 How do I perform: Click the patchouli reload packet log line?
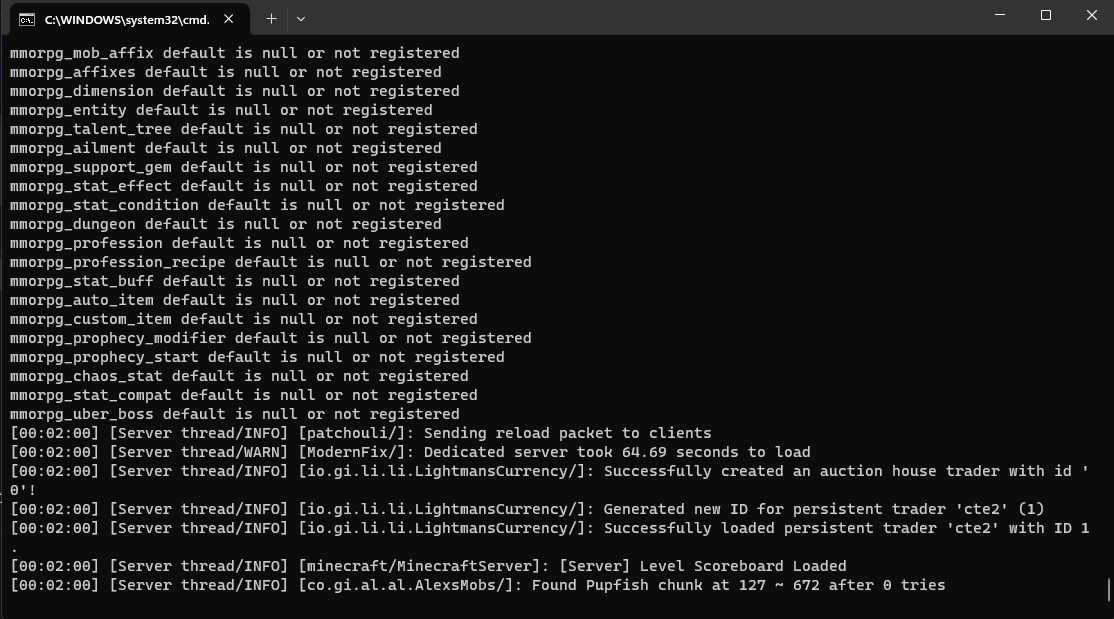coord(360,433)
